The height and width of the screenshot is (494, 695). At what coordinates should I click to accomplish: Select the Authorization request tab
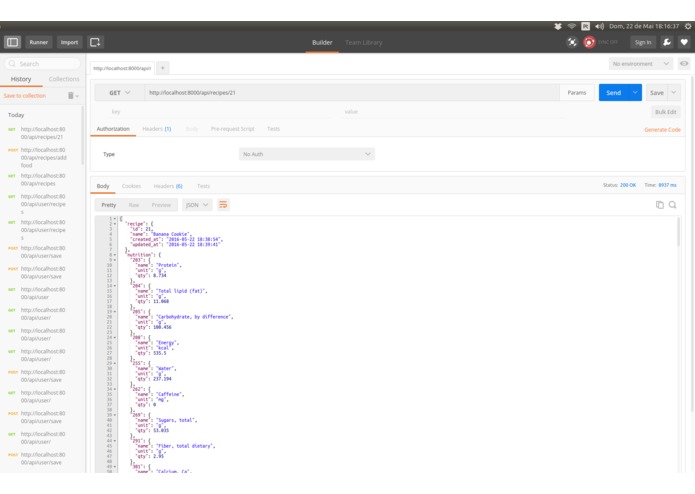click(x=113, y=128)
